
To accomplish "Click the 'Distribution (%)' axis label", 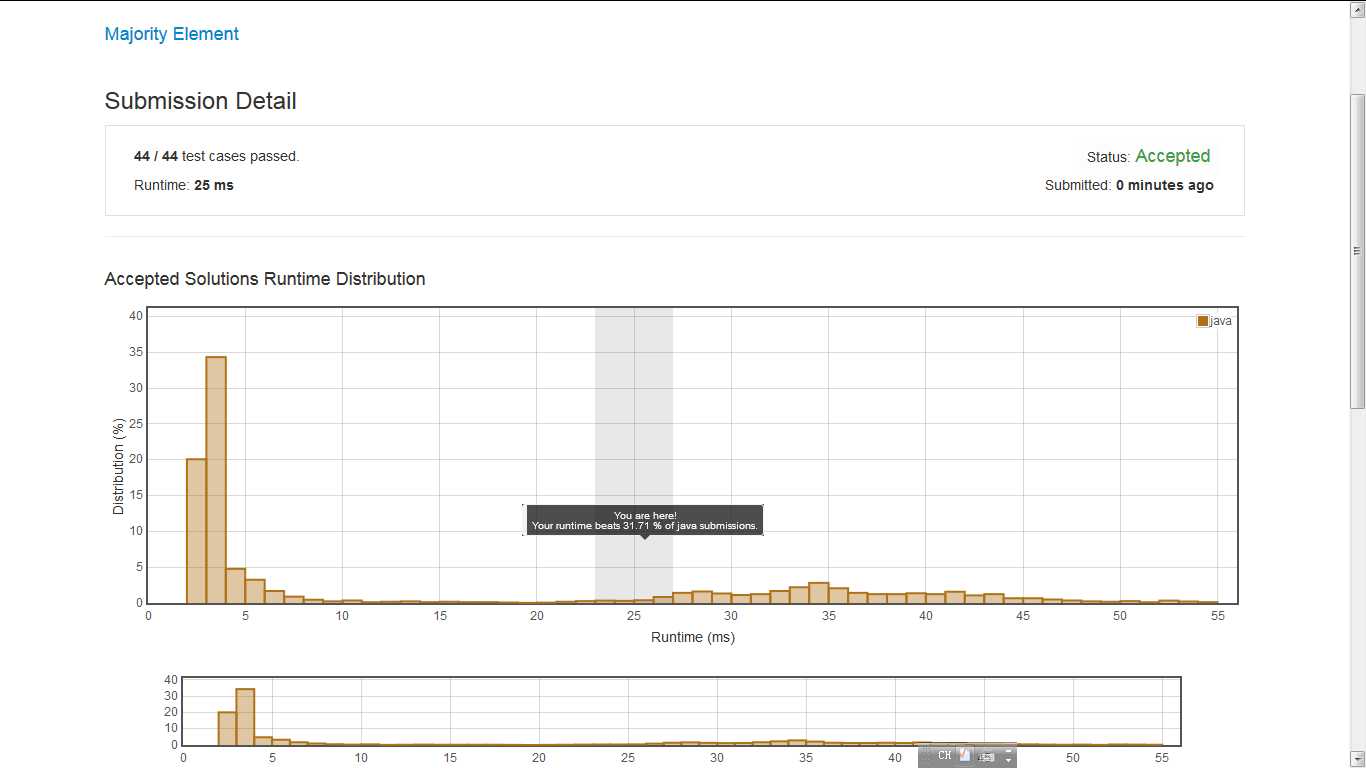I will click(119, 467).
